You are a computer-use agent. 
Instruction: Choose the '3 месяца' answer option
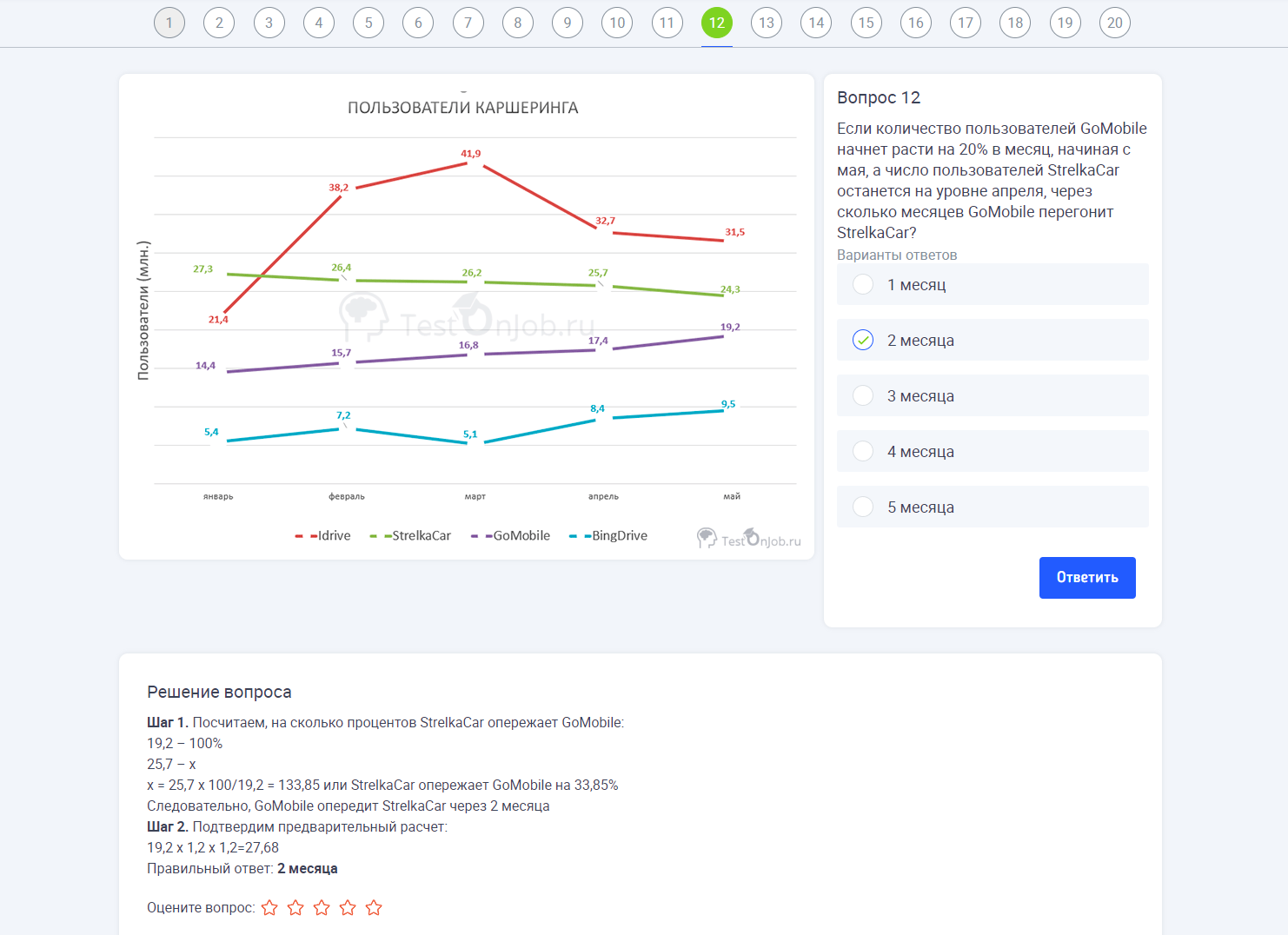[863, 395]
